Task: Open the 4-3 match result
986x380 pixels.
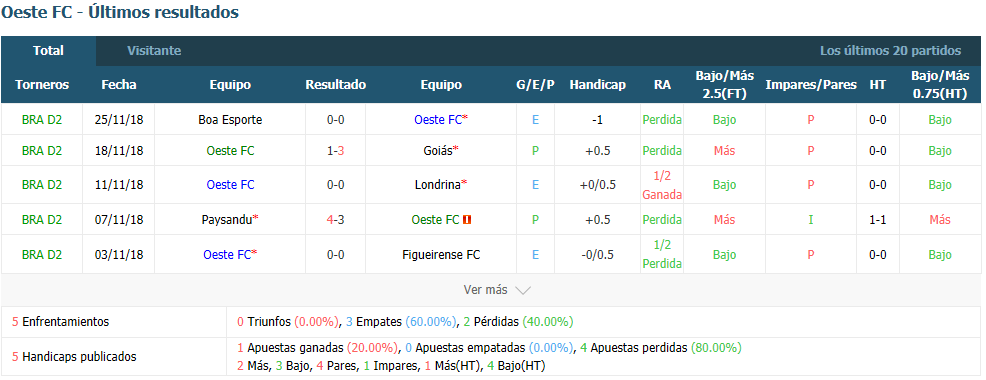Action: [335, 220]
